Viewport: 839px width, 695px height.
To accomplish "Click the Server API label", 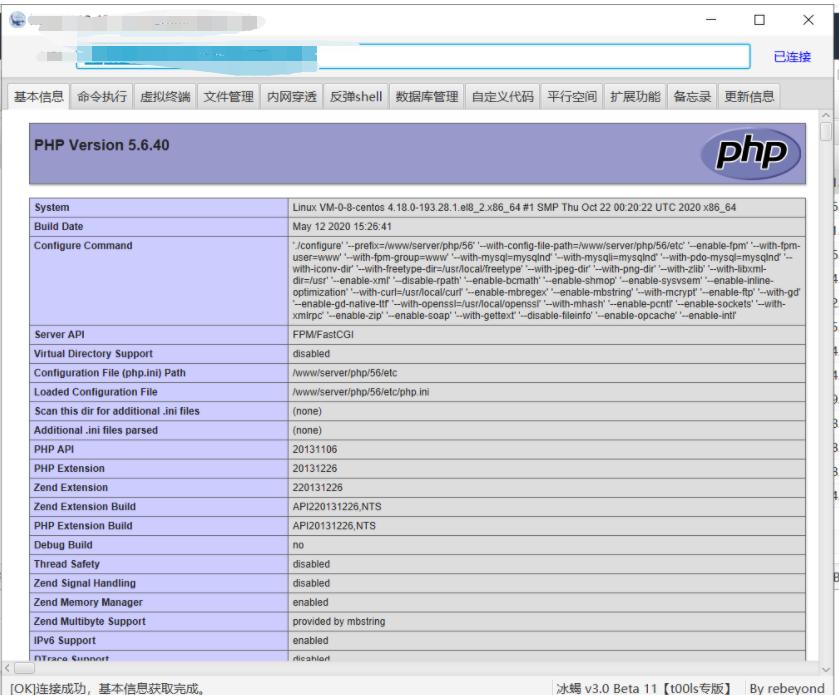I will [59, 334].
